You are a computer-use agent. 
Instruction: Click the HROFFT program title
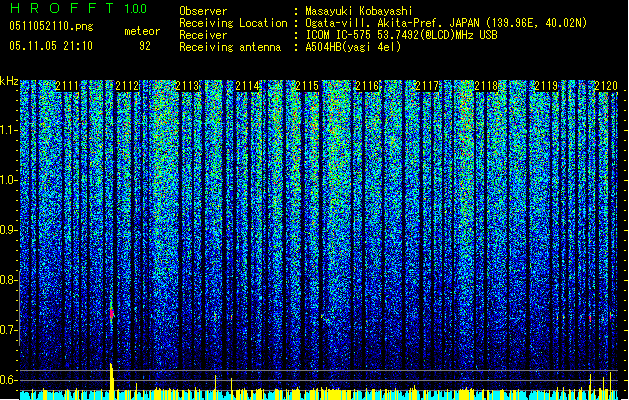[x=62, y=8]
